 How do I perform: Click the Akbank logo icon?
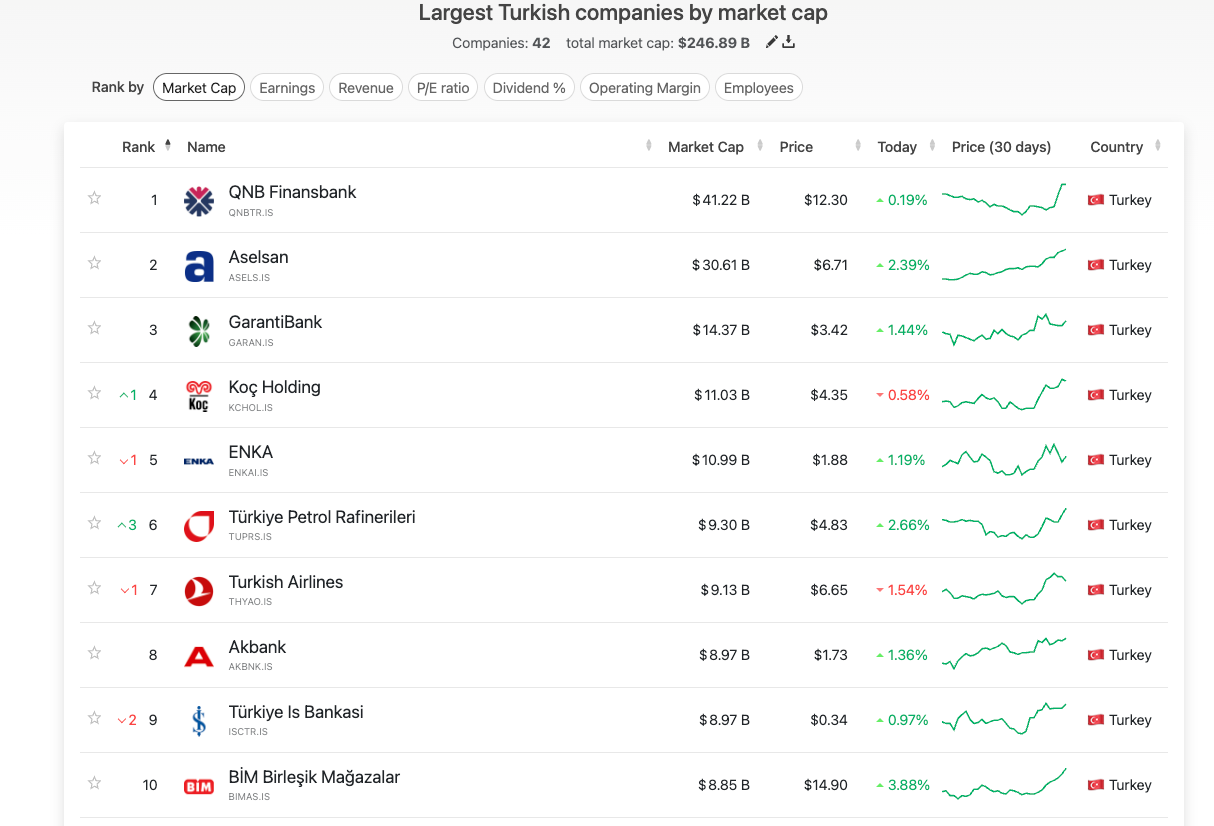(199, 656)
